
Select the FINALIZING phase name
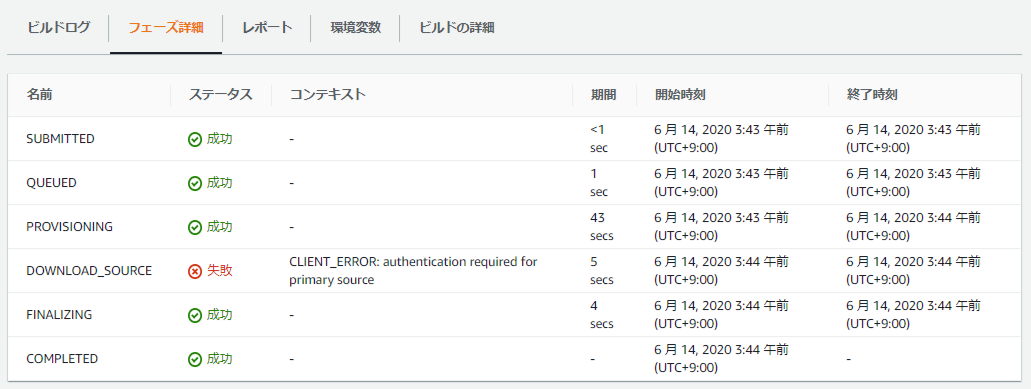coord(59,315)
